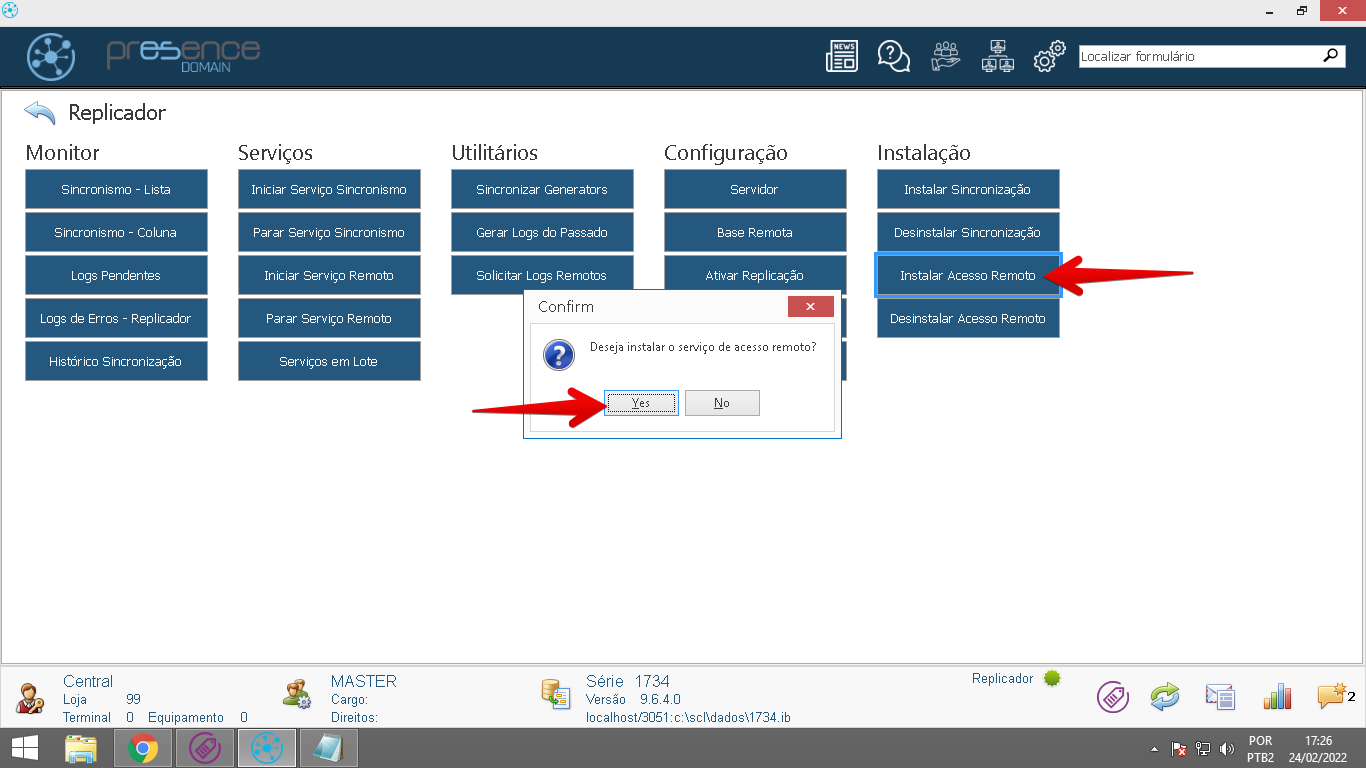The height and width of the screenshot is (768, 1366).
Task: Click Sincronizar Generators
Action: (x=542, y=189)
